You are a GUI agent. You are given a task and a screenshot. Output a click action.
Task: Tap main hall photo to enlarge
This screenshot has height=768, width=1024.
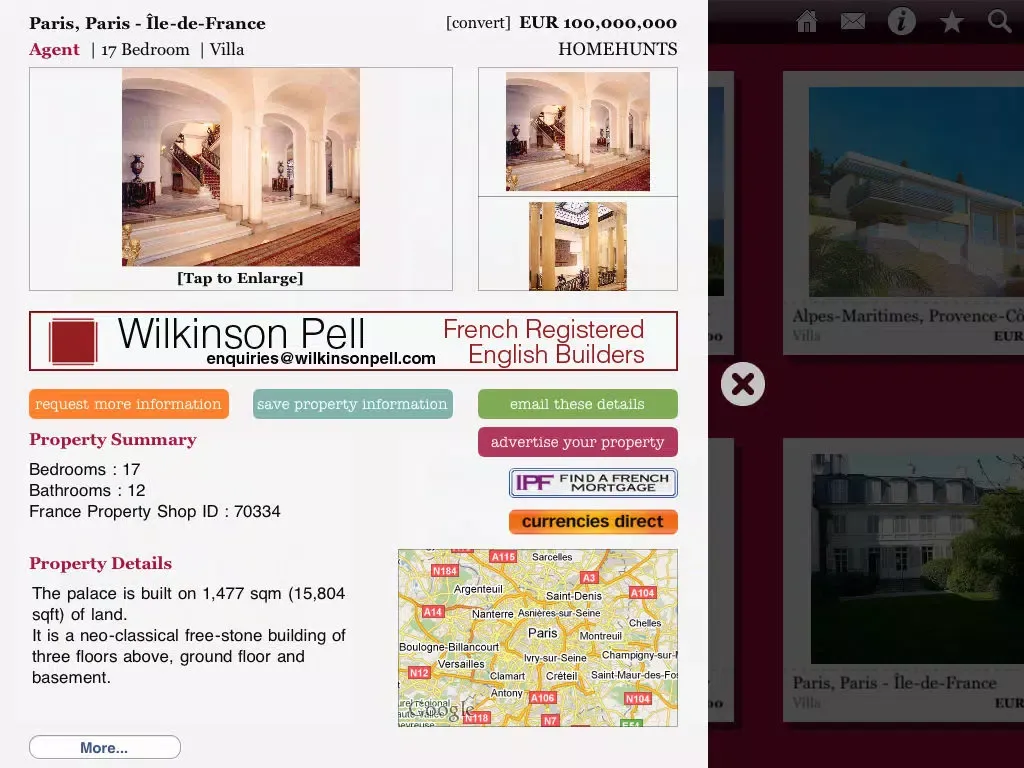(240, 167)
